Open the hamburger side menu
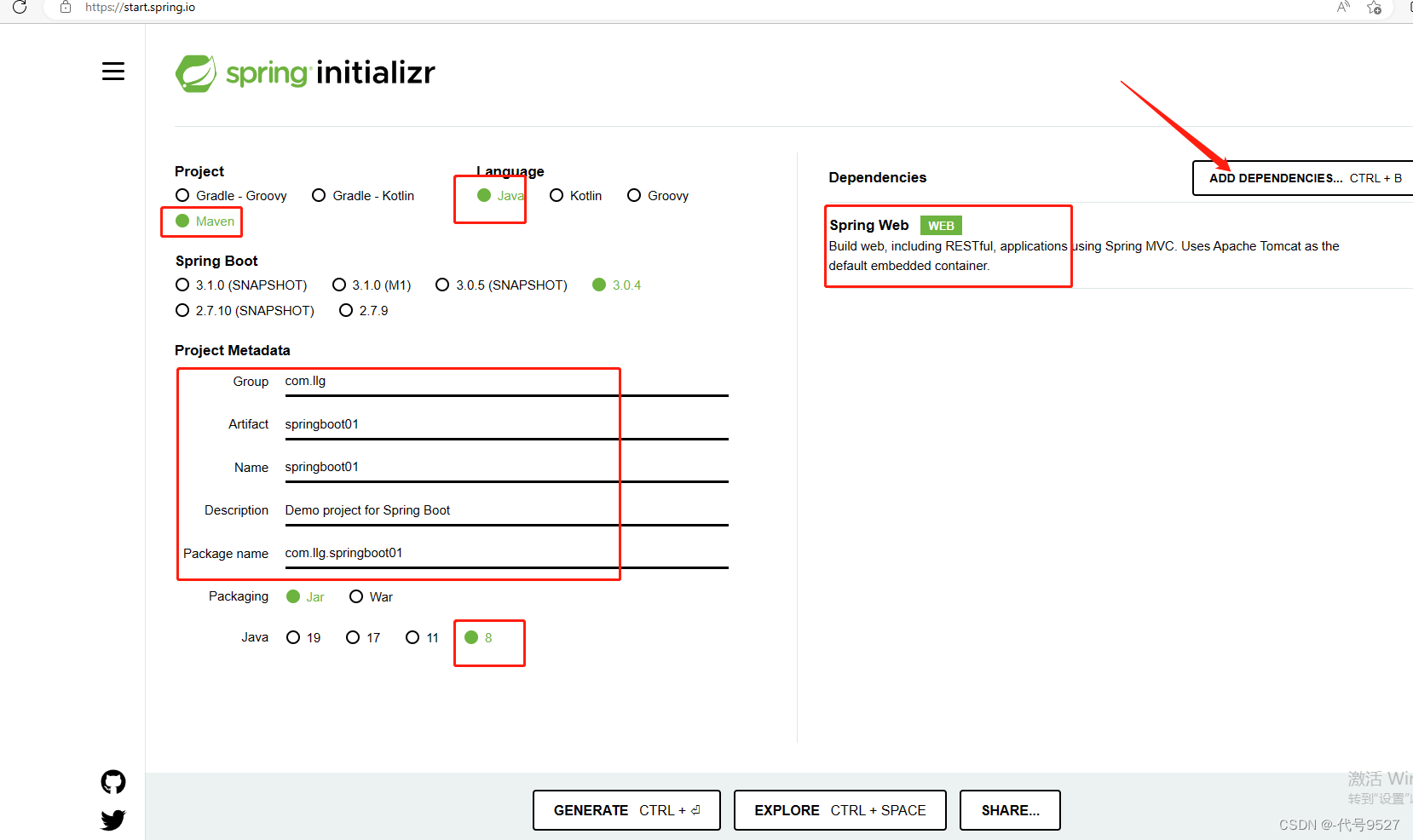 [113, 72]
